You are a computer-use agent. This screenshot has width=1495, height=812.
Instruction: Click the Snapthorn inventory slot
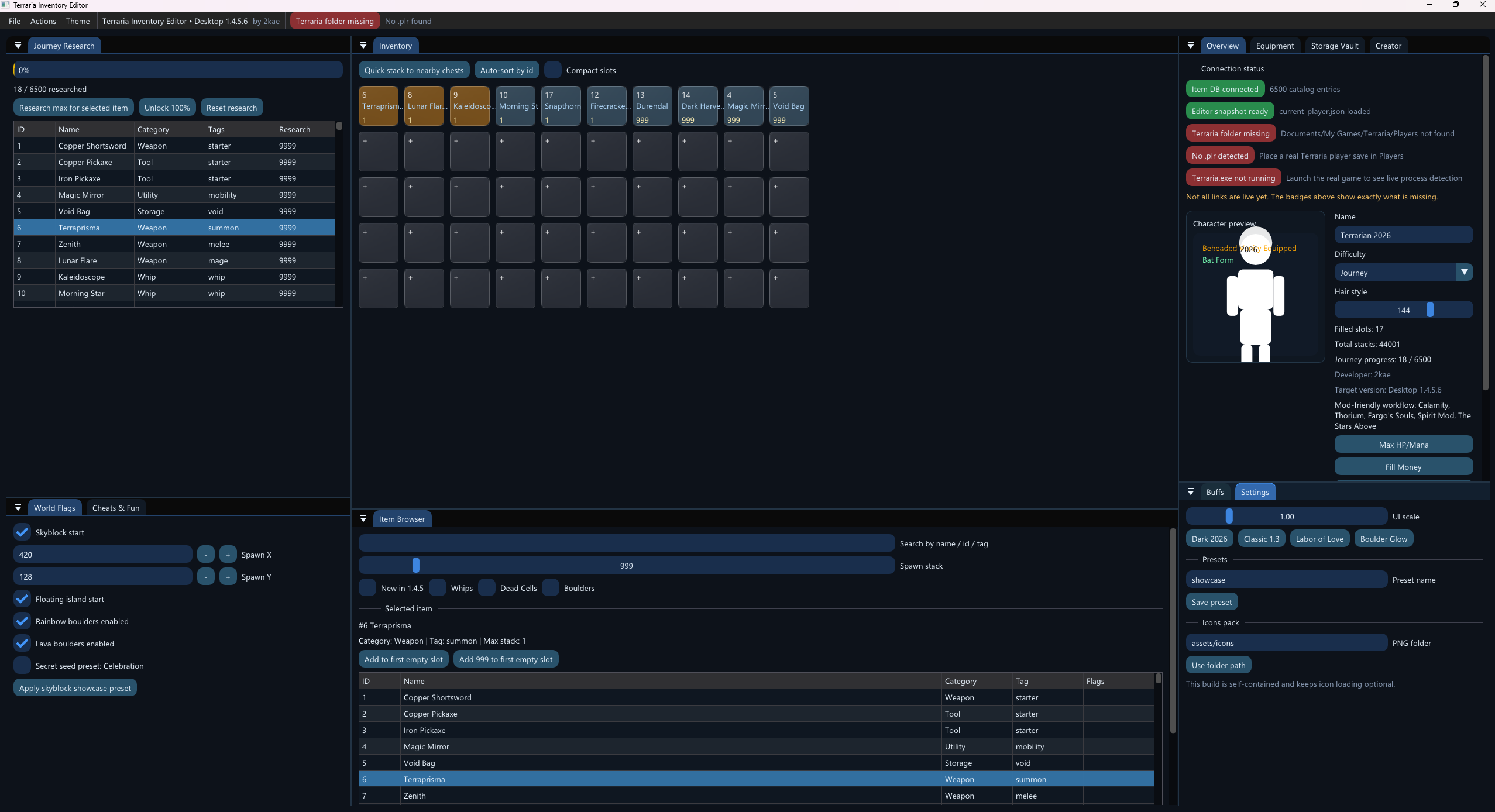click(x=561, y=106)
